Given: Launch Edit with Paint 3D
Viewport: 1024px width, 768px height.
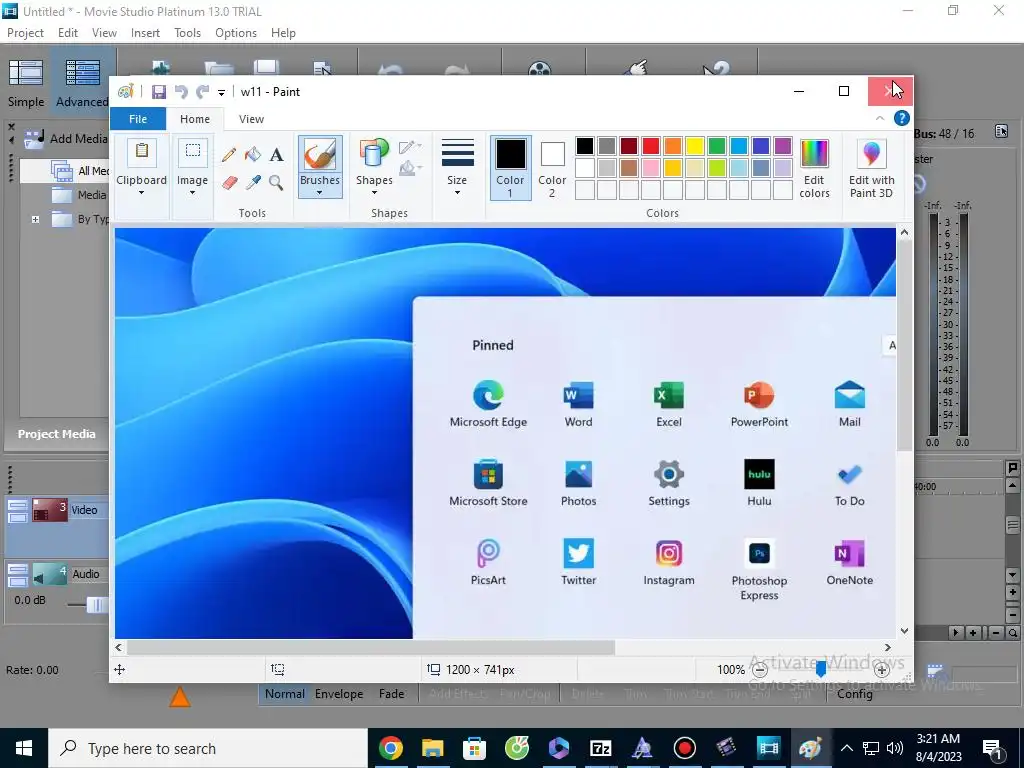Looking at the screenshot, I should (x=871, y=168).
